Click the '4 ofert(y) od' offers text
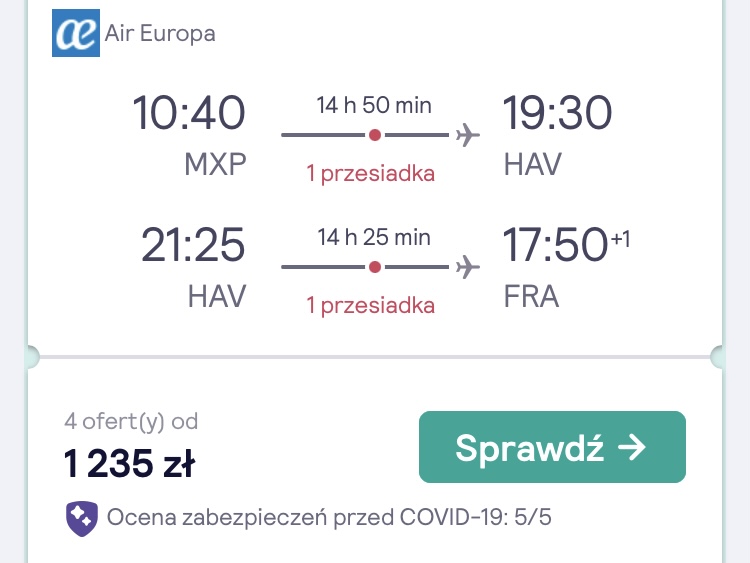 (x=131, y=422)
